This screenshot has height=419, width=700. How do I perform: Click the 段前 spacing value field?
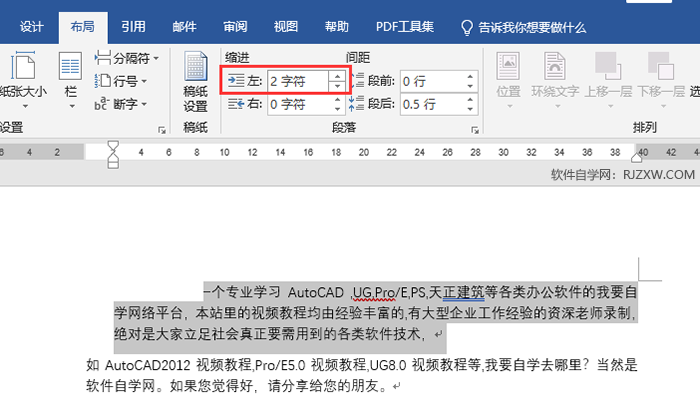tap(432, 81)
